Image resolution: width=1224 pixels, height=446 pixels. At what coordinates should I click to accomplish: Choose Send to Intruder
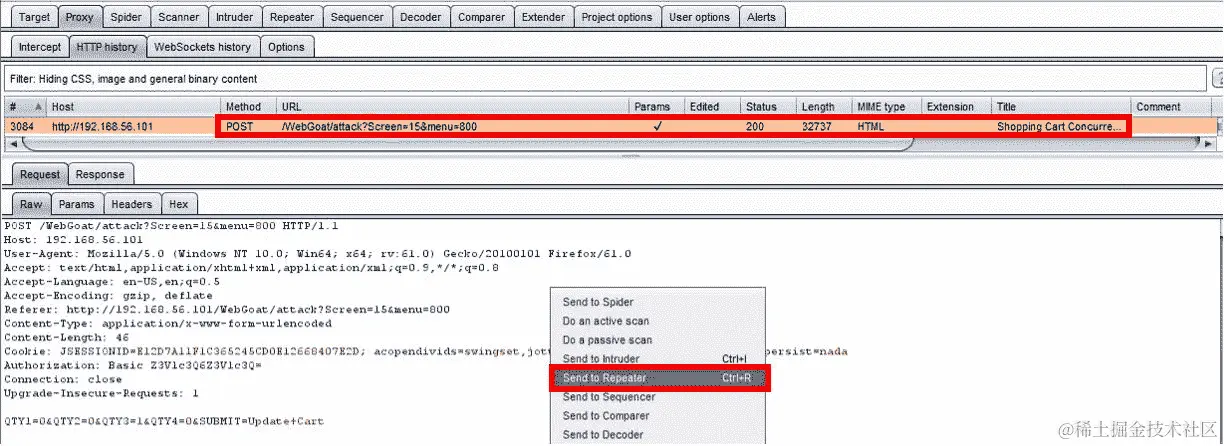click(x=658, y=359)
